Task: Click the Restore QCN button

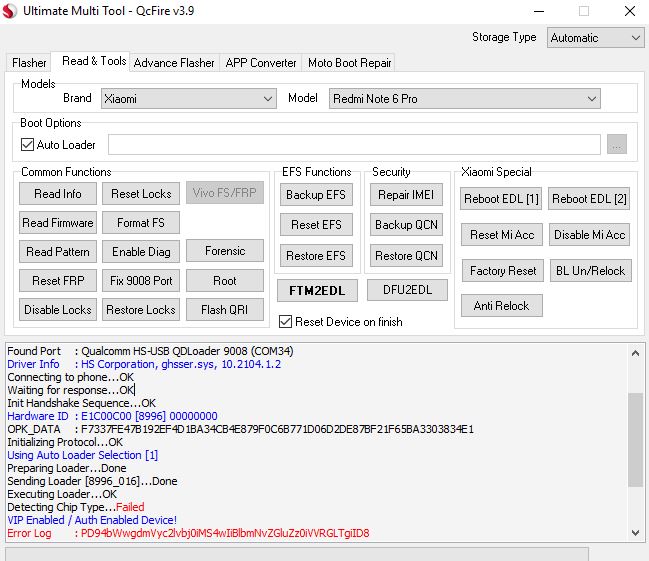Action: click(406, 256)
